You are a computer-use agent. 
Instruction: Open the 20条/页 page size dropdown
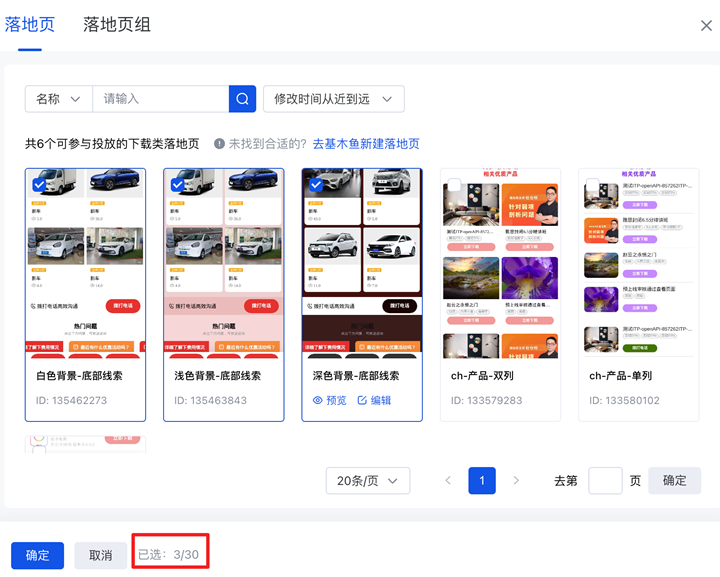367,481
